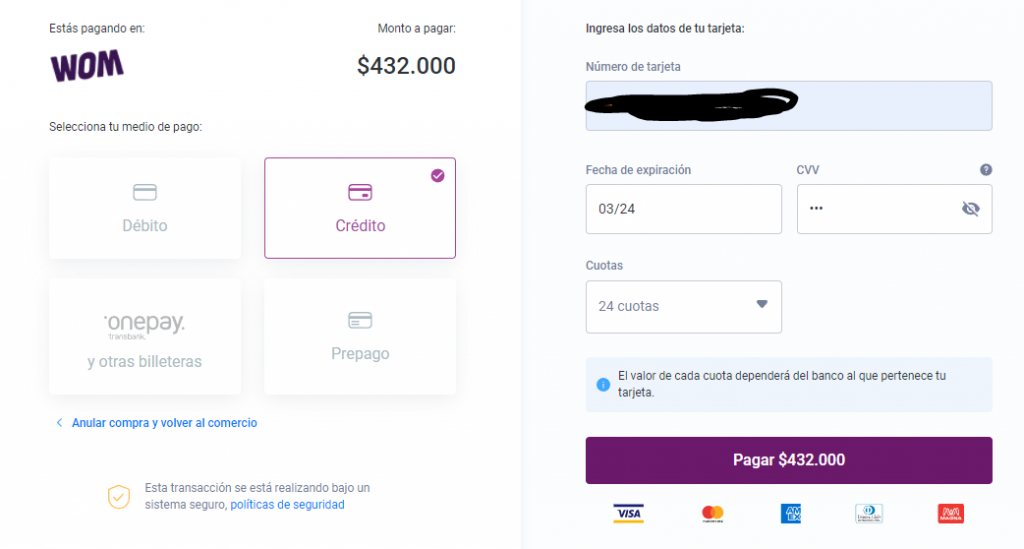Image resolution: width=1024 pixels, height=549 pixels.
Task: Select the Prepago payment option
Action: pyautogui.click(x=360, y=337)
